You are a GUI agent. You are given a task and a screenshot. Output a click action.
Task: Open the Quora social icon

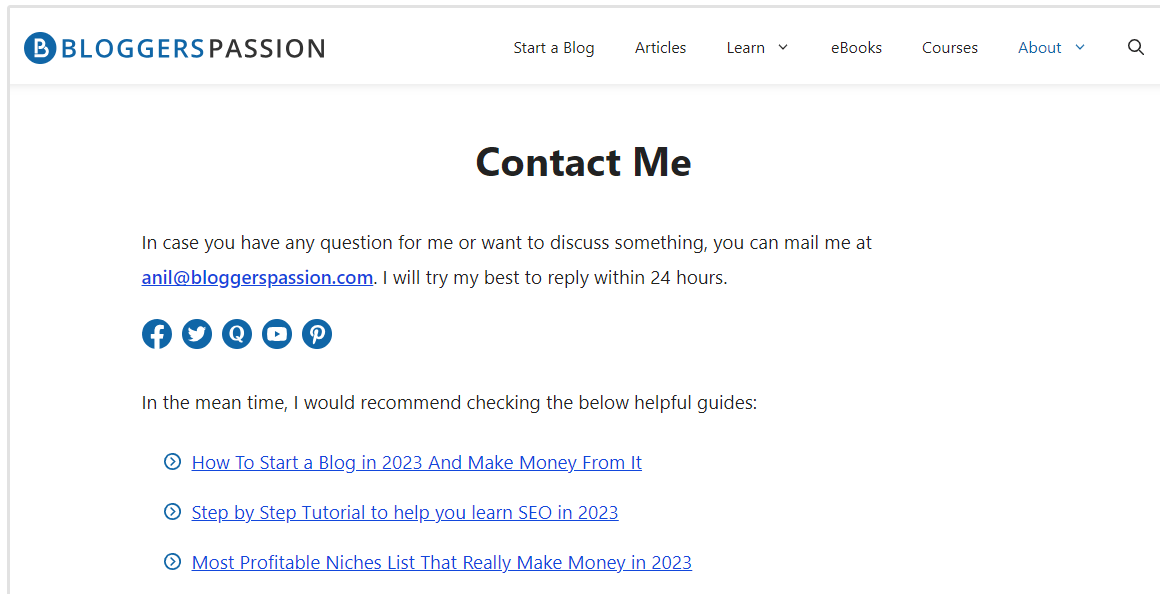(237, 334)
